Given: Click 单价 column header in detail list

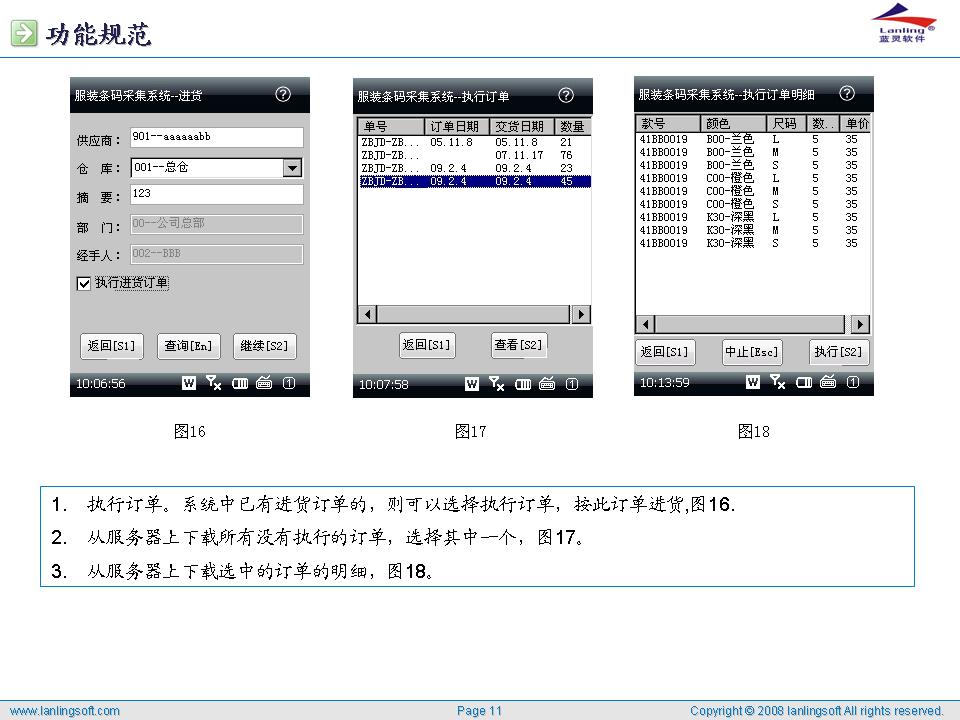Looking at the screenshot, I should 857,123.
